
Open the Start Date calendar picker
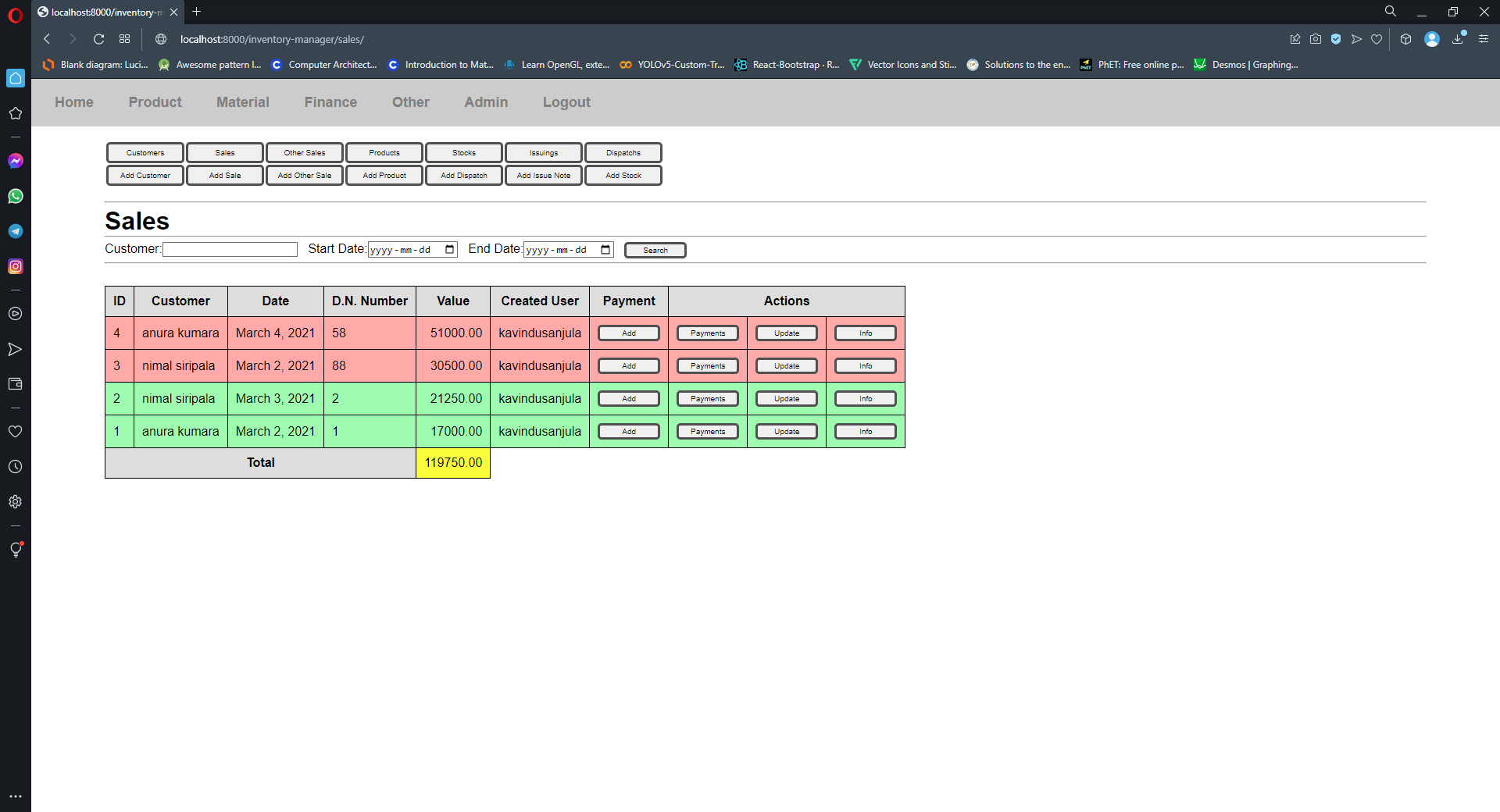[x=449, y=250]
